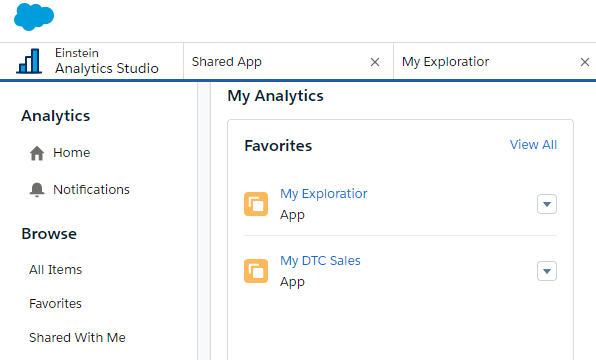Open the My Exploratior app link
596x360 pixels.
pyautogui.click(x=324, y=193)
